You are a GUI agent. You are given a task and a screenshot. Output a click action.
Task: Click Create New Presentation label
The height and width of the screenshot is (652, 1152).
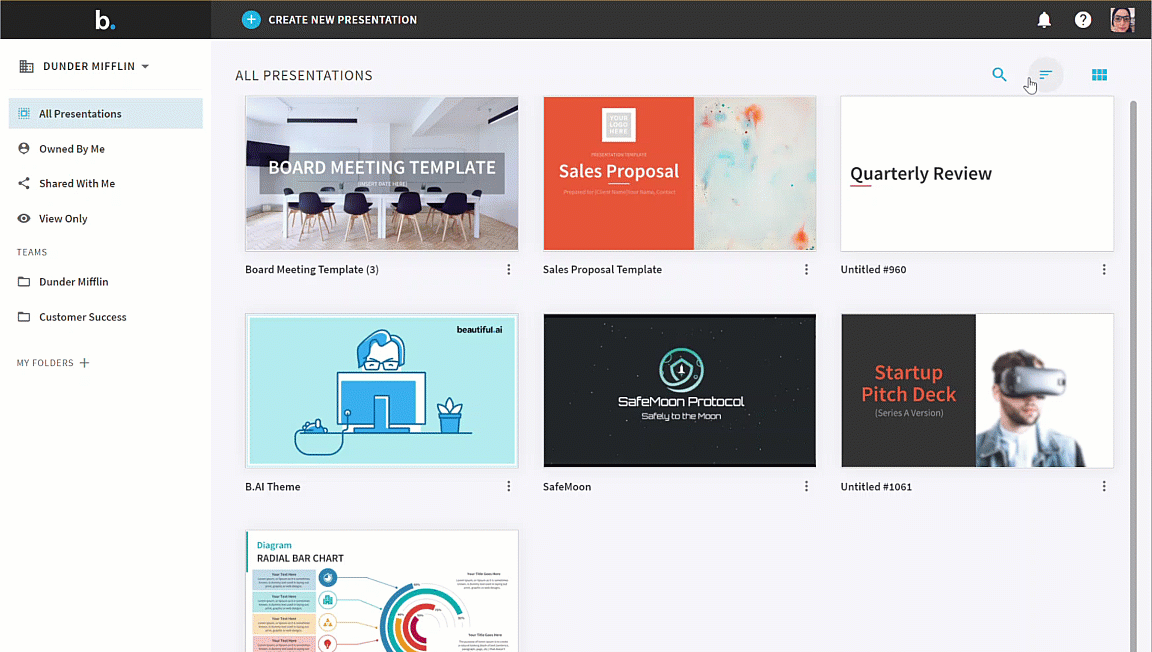pyautogui.click(x=342, y=20)
